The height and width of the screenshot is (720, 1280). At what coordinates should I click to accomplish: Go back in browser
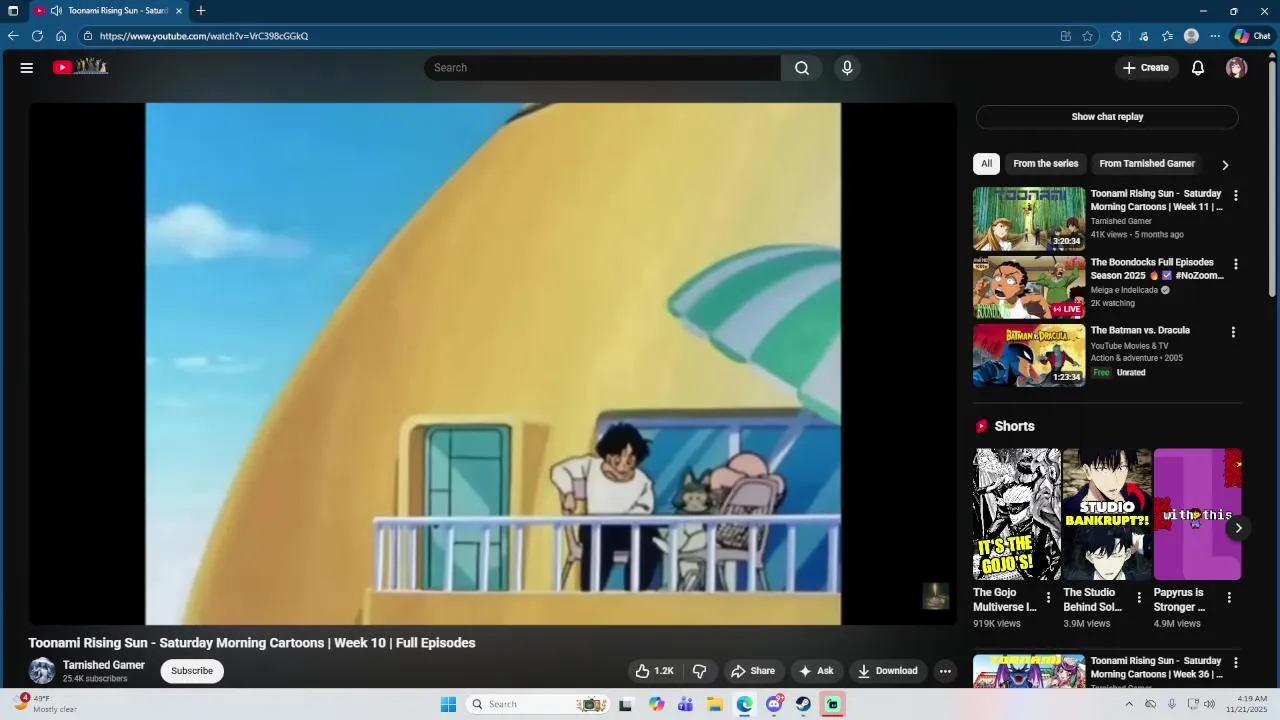point(13,36)
